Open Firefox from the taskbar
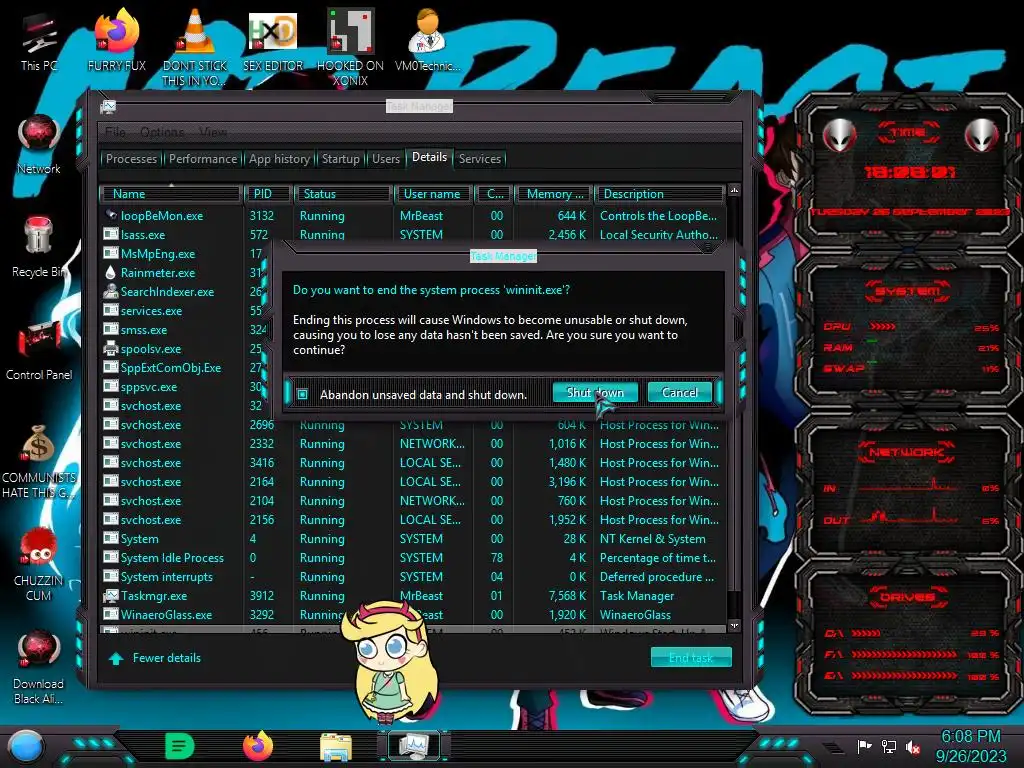Image resolution: width=1024 pixels, height=768 pixels. (x=258, y=746)
